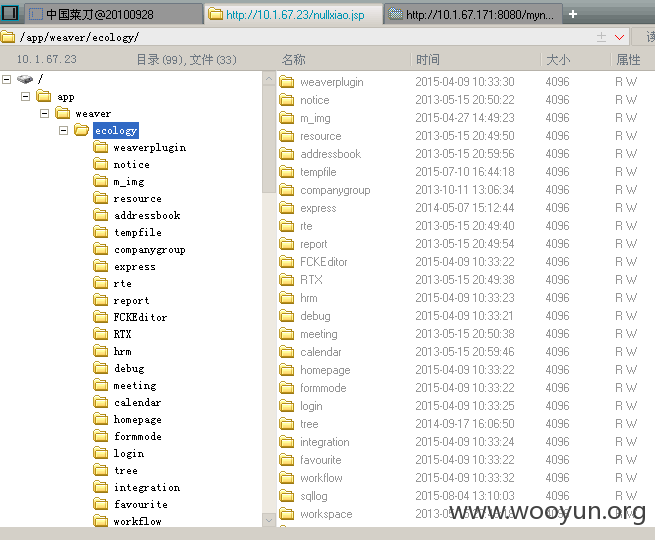Select FCKEditor in the tree

point(140,317)
